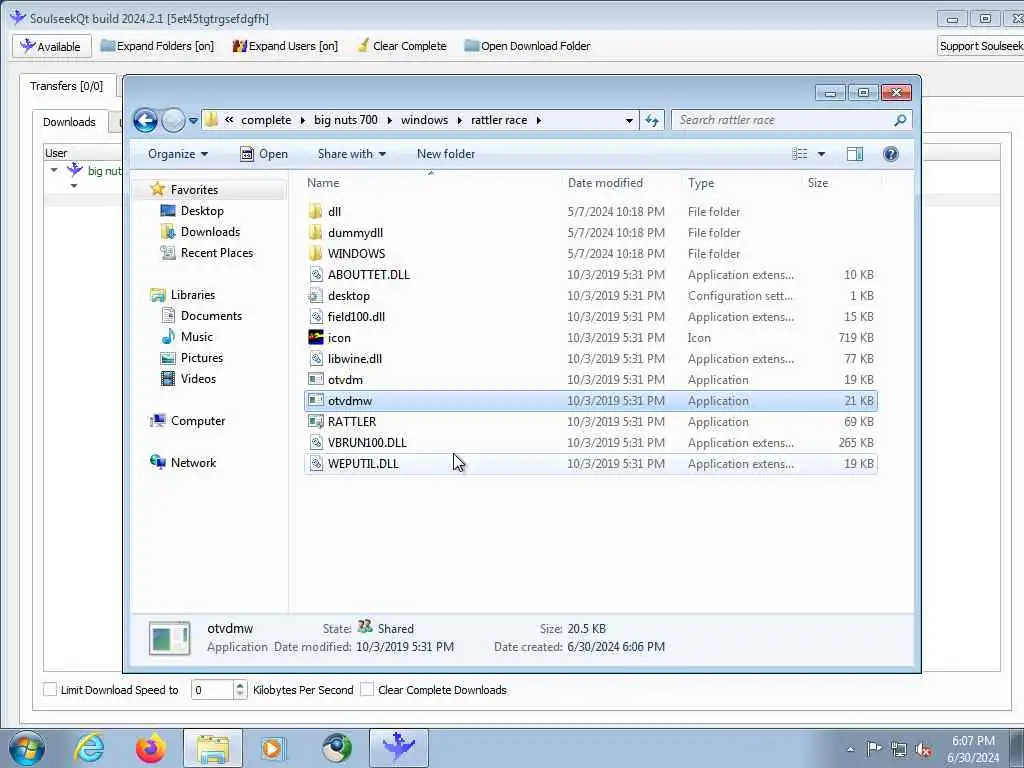This screenshot has width=1024, height=768.
Task: Sort files by the Name column
Action: coord(323,183)
